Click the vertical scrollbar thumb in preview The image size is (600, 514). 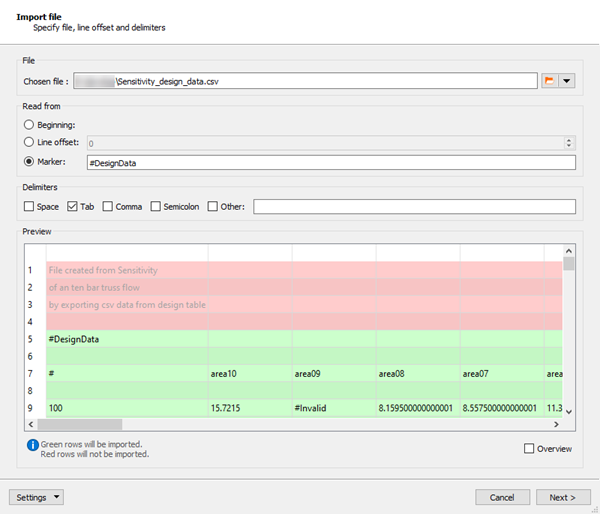pyautogui.click(x=569, y=264)
